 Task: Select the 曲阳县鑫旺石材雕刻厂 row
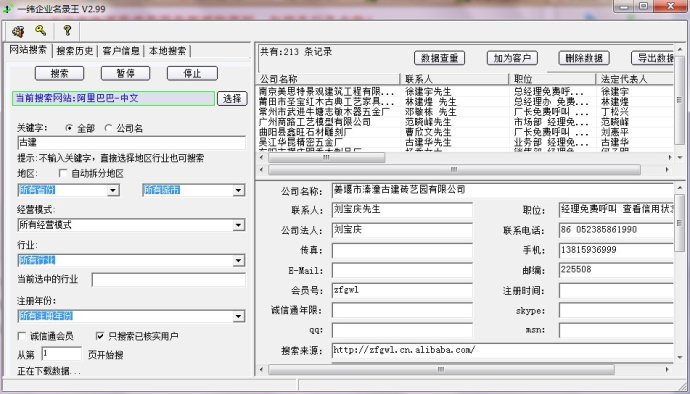[465, 132]
